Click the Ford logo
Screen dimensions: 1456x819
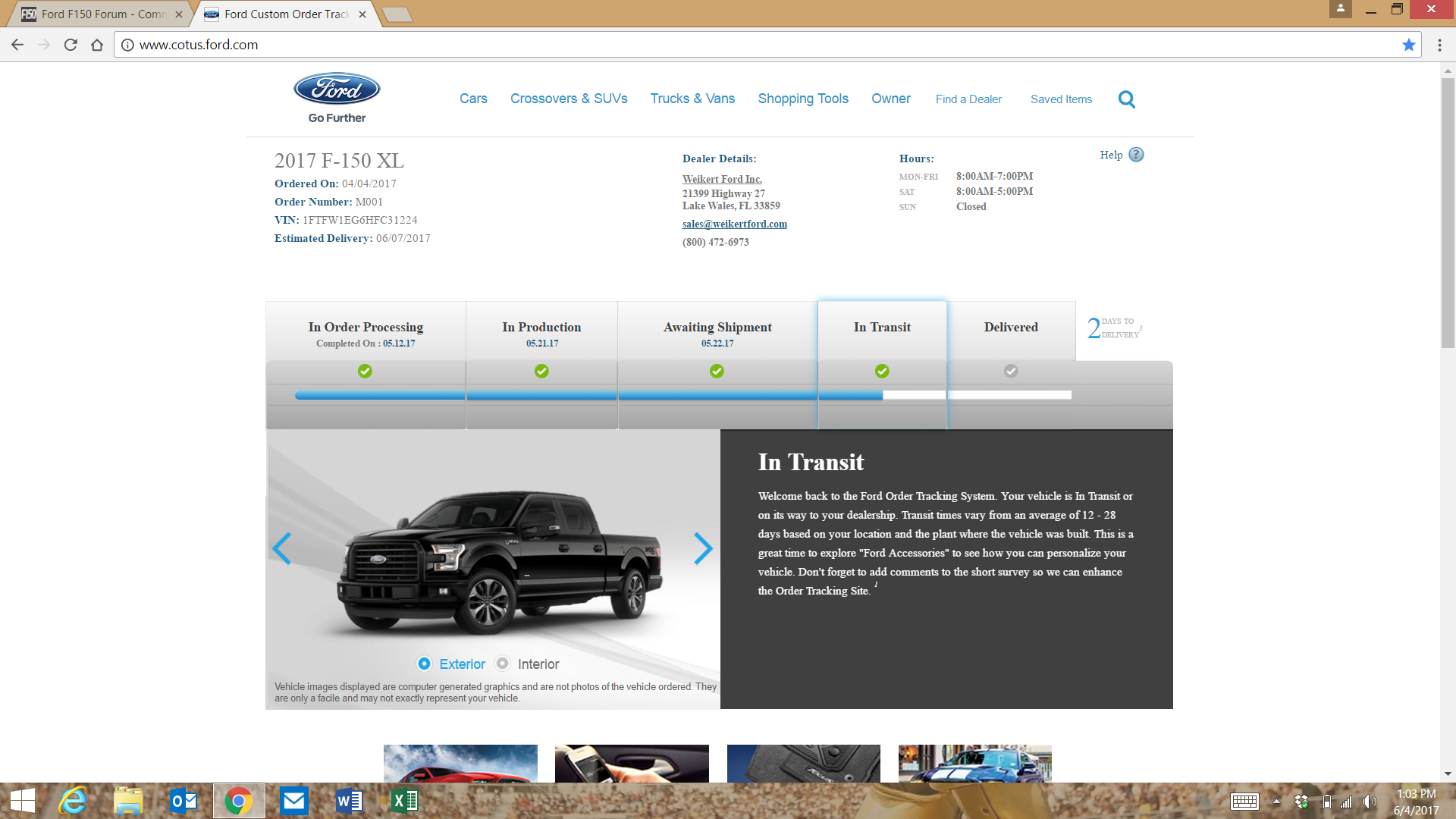point(337,89)
